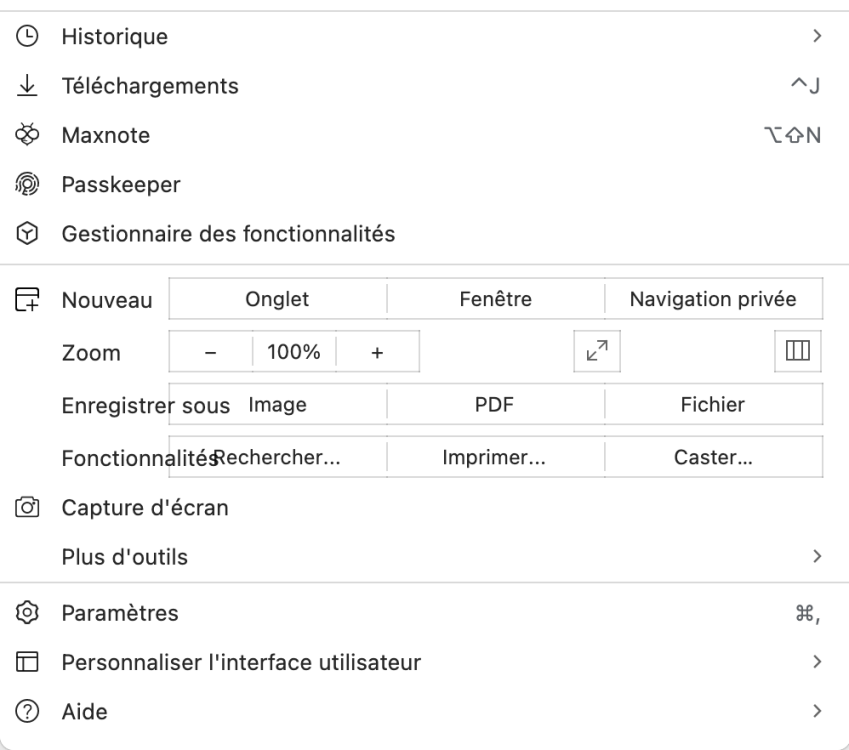849x750 pixels.
Task: Expand Personnaliser l'interface utilisateur submenu arrow
Action: click(817, 662)
